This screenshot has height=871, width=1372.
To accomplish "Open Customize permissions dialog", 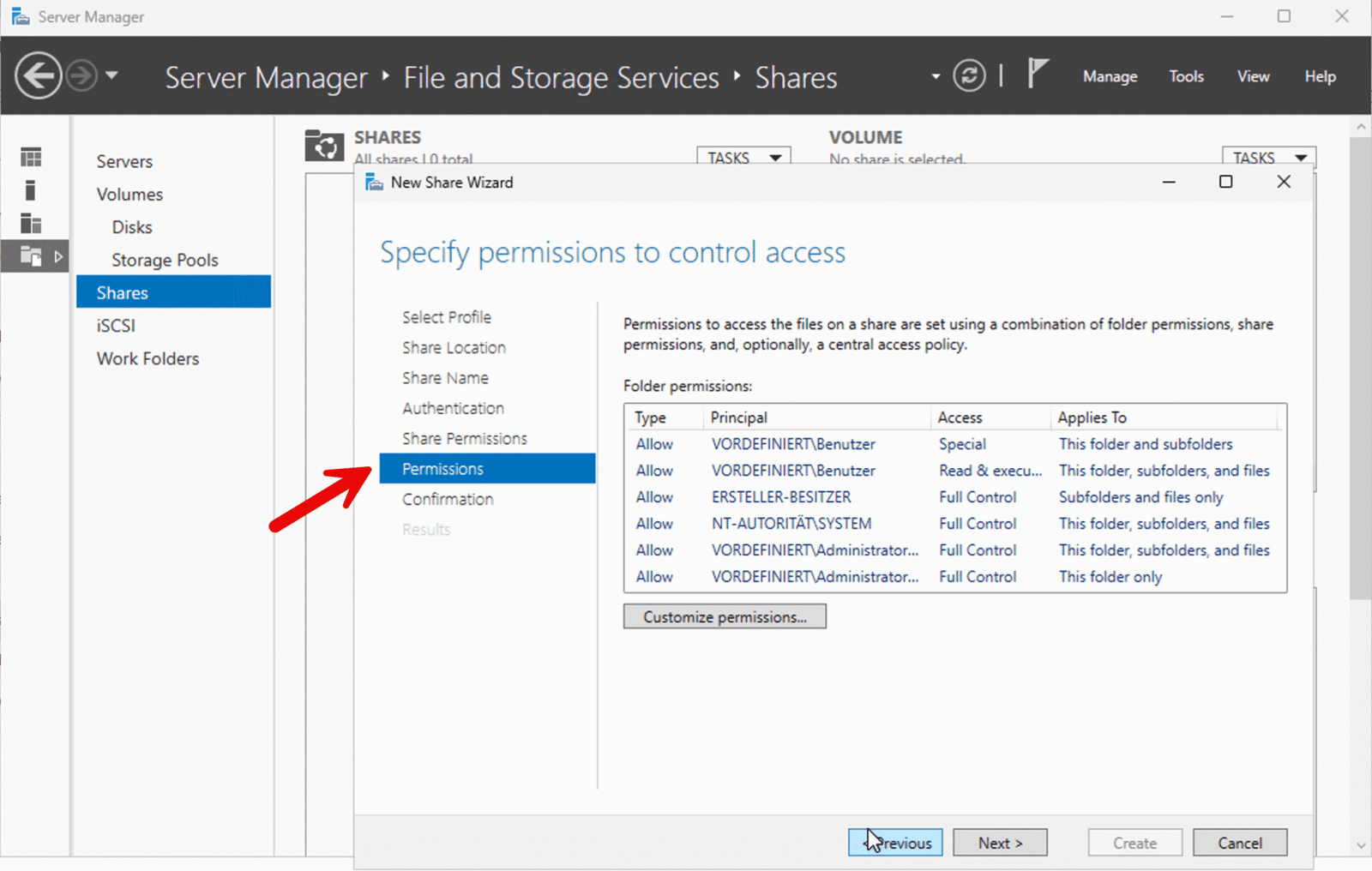I will pos(725,616).
